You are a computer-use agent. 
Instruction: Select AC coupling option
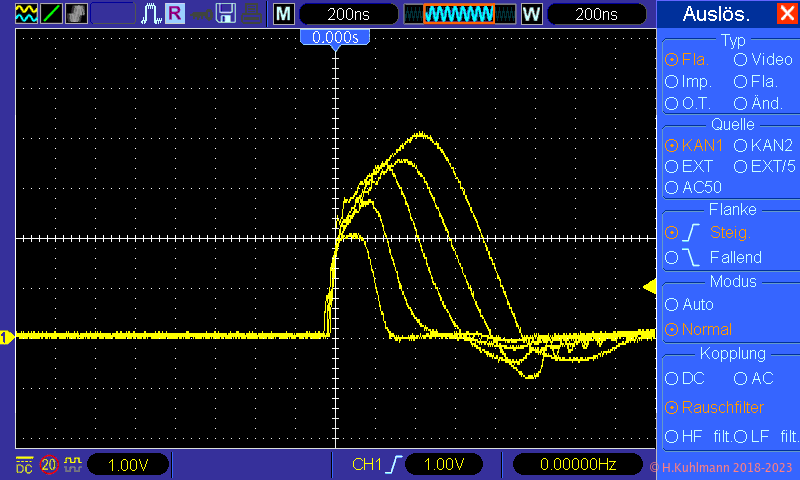[x=741, y=379]
